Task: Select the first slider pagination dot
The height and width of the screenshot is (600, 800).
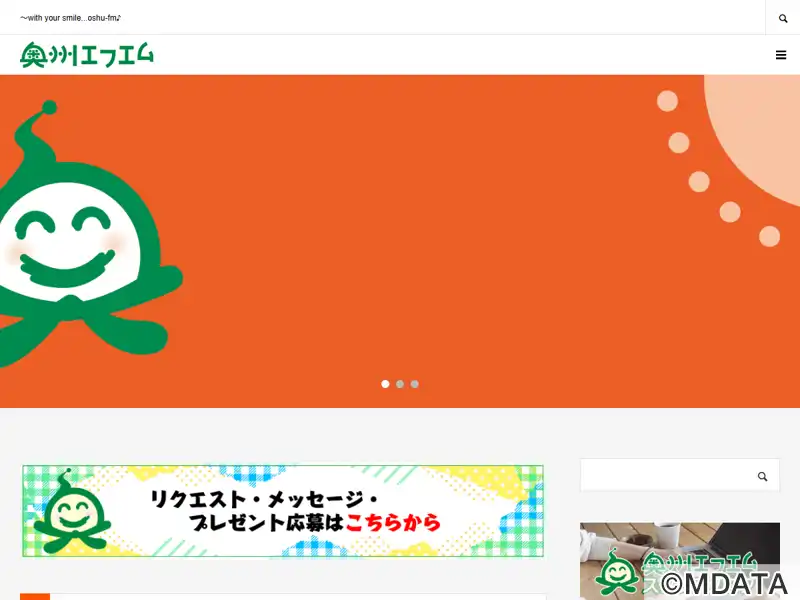Action: pyautogui.click(x=385, y=384)
